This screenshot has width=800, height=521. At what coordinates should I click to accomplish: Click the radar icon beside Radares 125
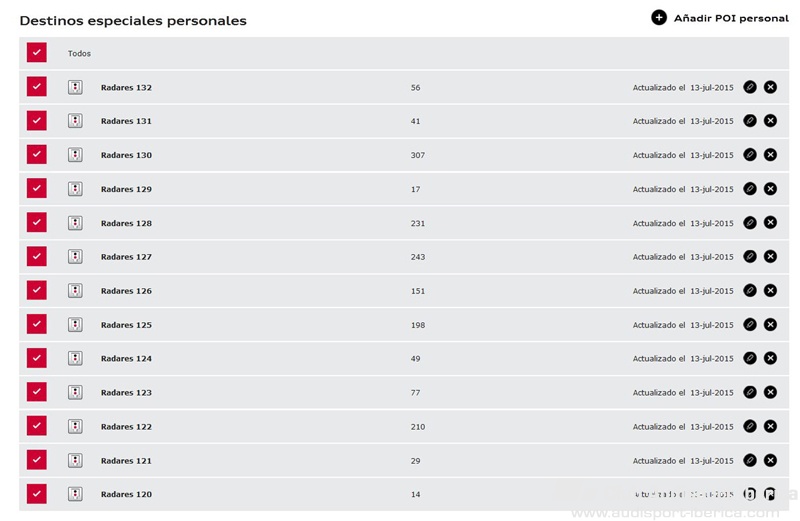[x=75, y=325]
